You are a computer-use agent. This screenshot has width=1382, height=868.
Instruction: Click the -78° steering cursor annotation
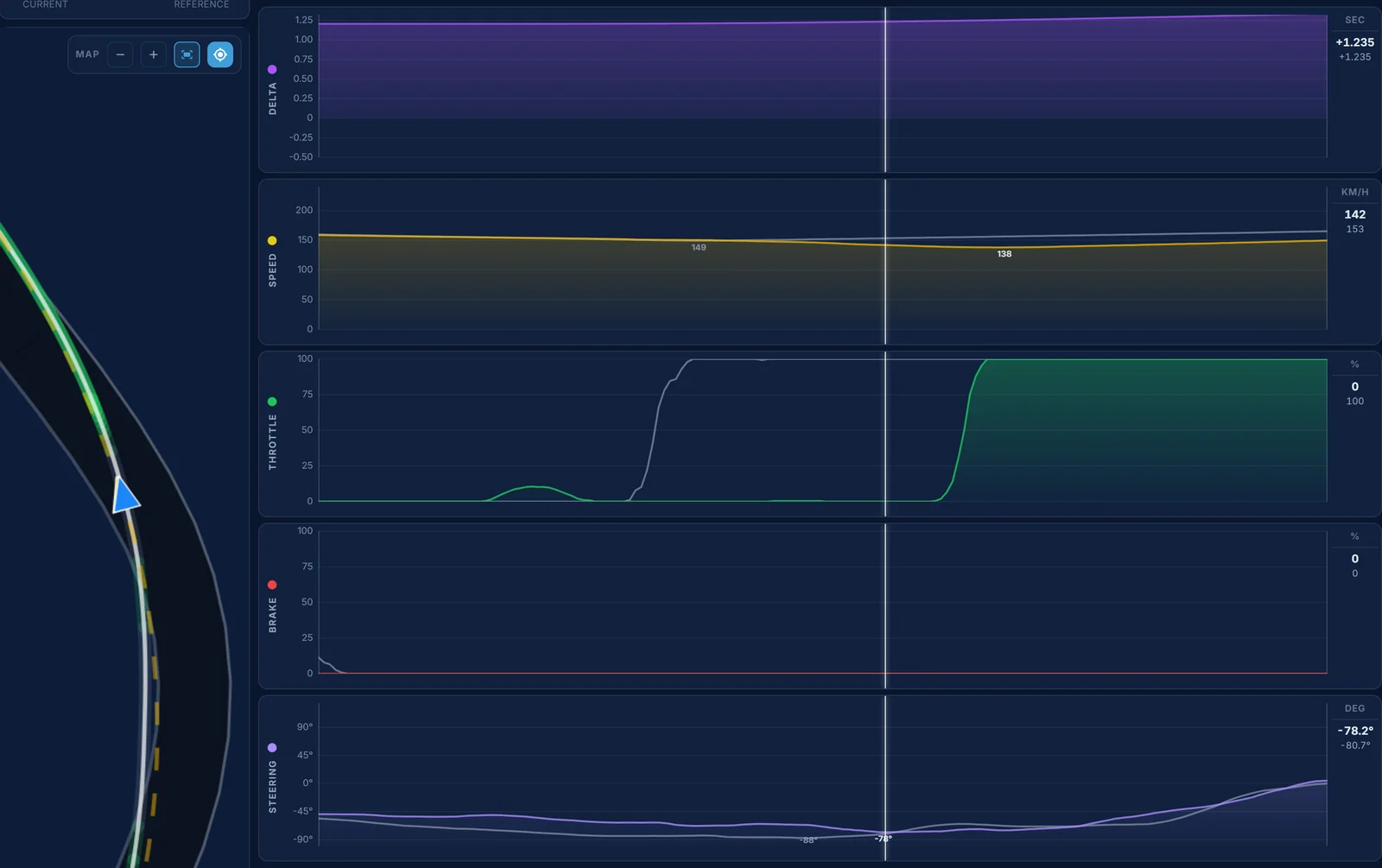pos(883,839)
